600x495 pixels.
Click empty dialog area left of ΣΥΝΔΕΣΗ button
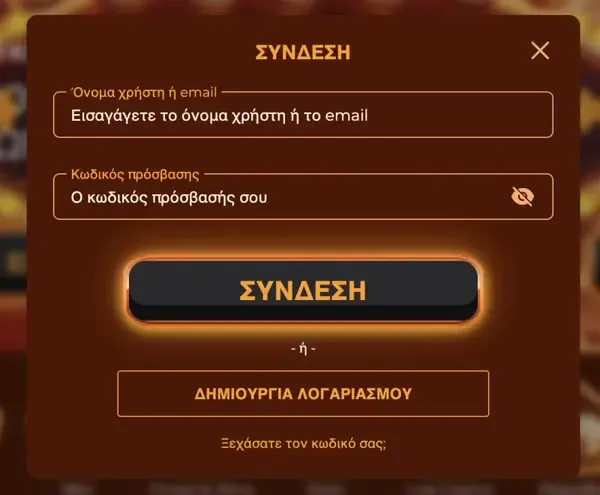pos(77,291)
